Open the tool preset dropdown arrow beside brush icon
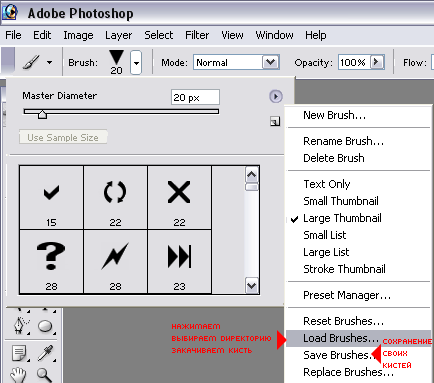Viewport: 434px width, 383px height. (49, 62)
